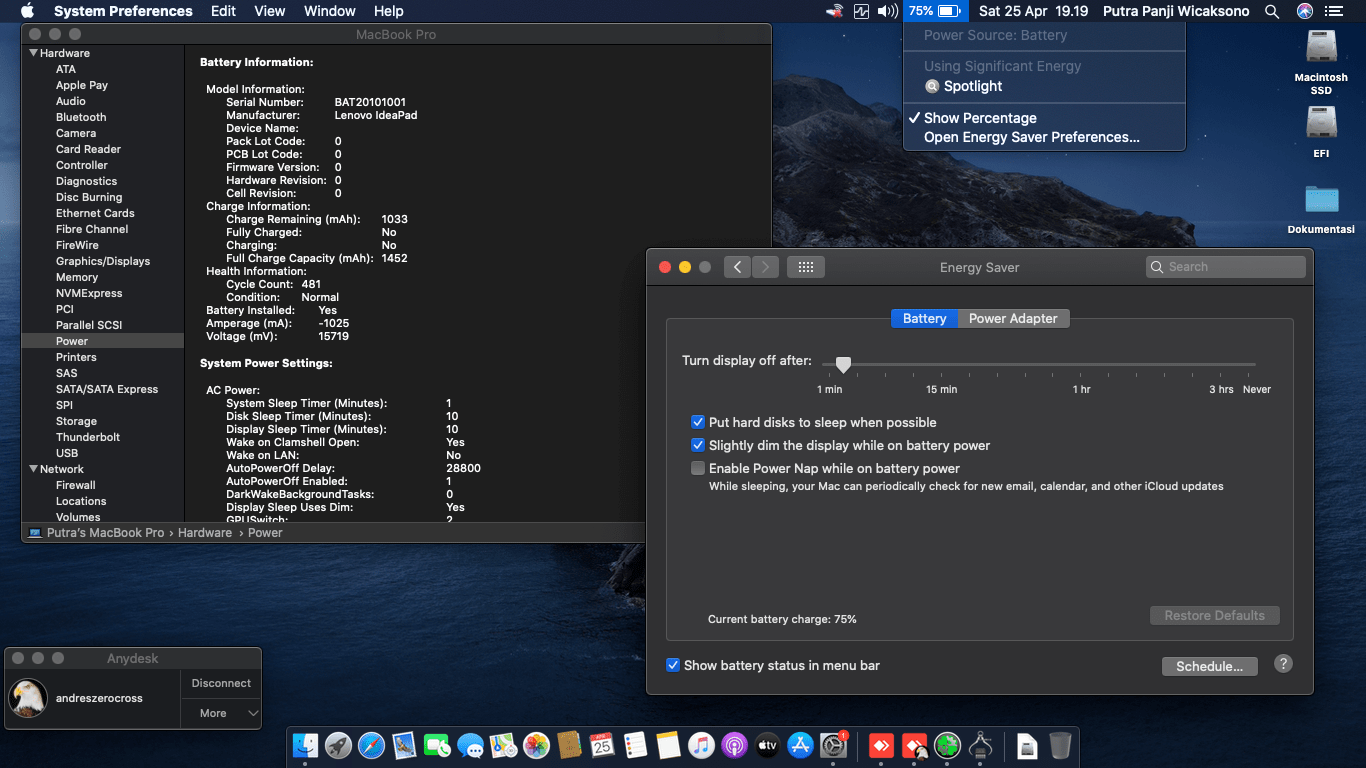Image resolution: width=1366 pixels, height=768 pixels.
Task: Toggle Put hard disks to sleep checkbox
Action: 698,422
